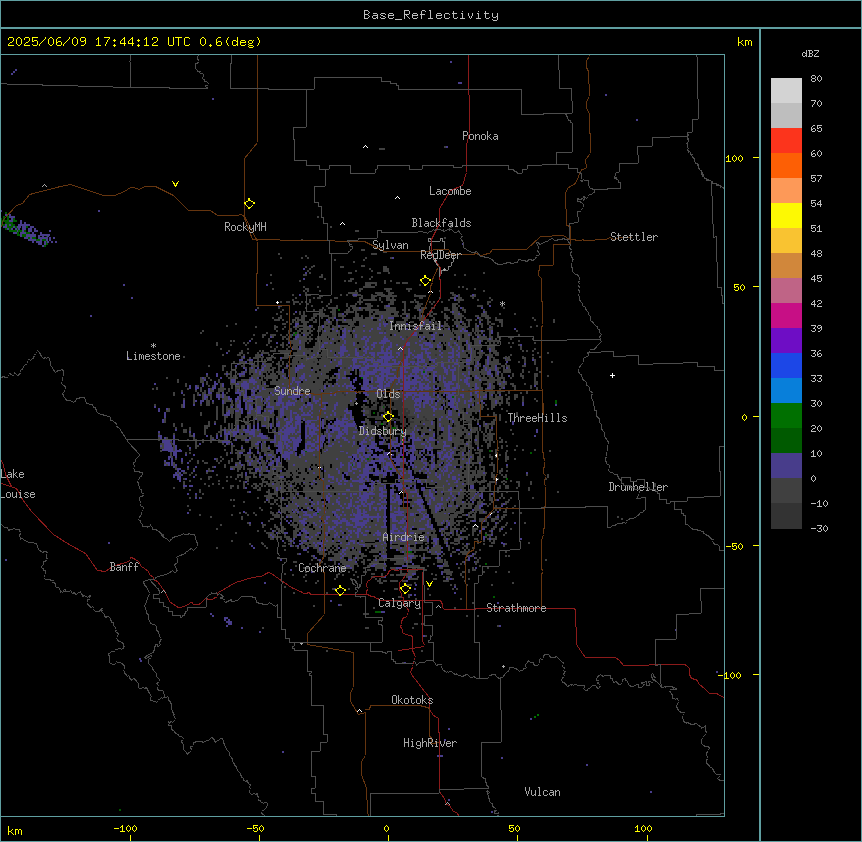Click the RockyMH label
Viewport: 862px width, 842px height.
click(x=245, y=226)
